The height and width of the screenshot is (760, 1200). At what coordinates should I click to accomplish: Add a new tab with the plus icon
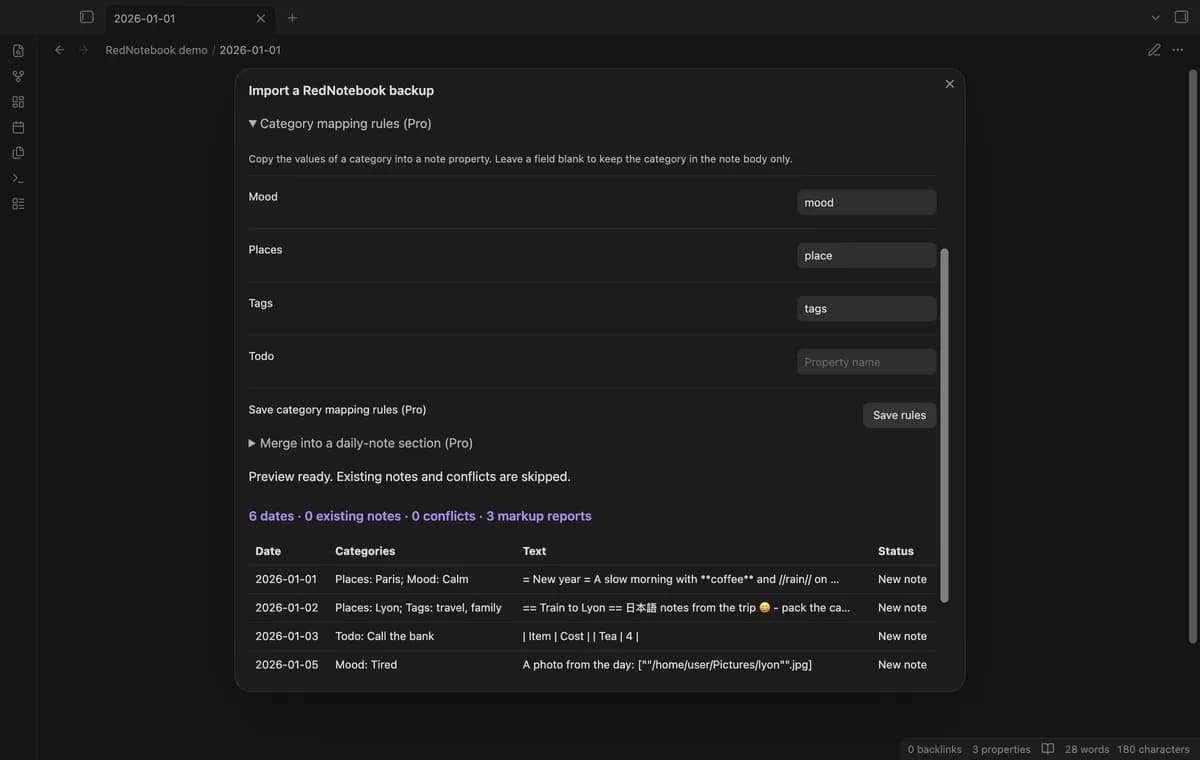click(292, 17)
